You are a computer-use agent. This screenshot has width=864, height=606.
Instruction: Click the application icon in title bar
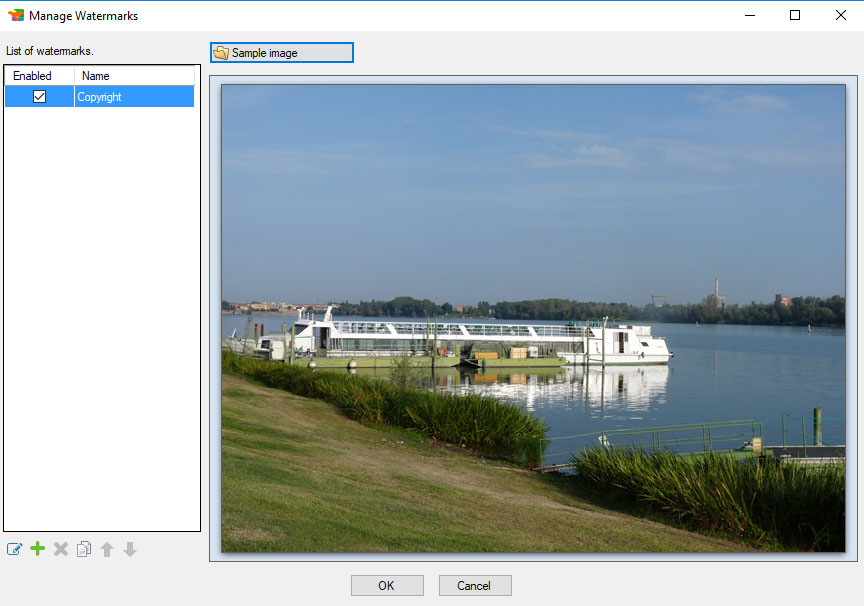pos(15,15)
